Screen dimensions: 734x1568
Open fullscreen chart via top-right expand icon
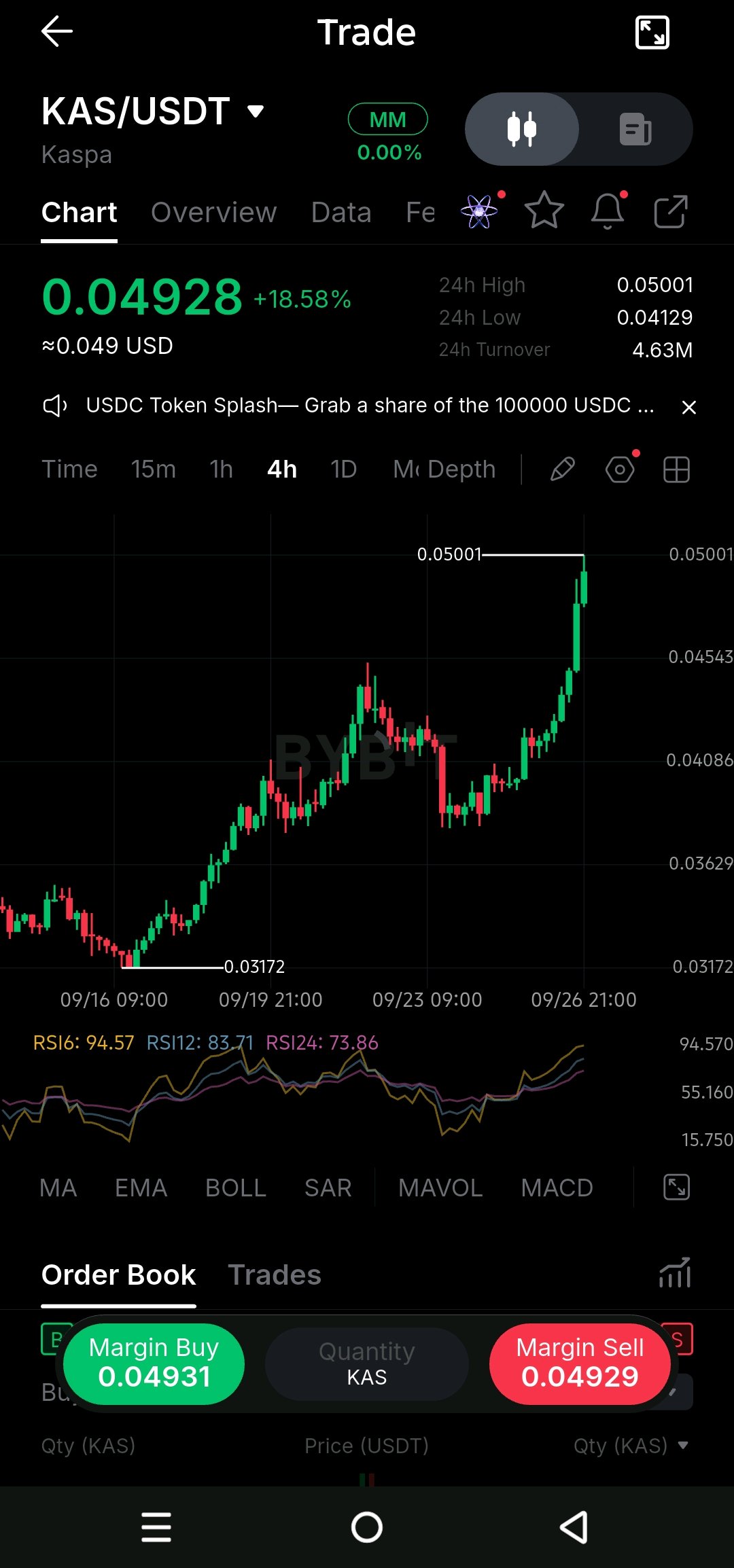652,33
